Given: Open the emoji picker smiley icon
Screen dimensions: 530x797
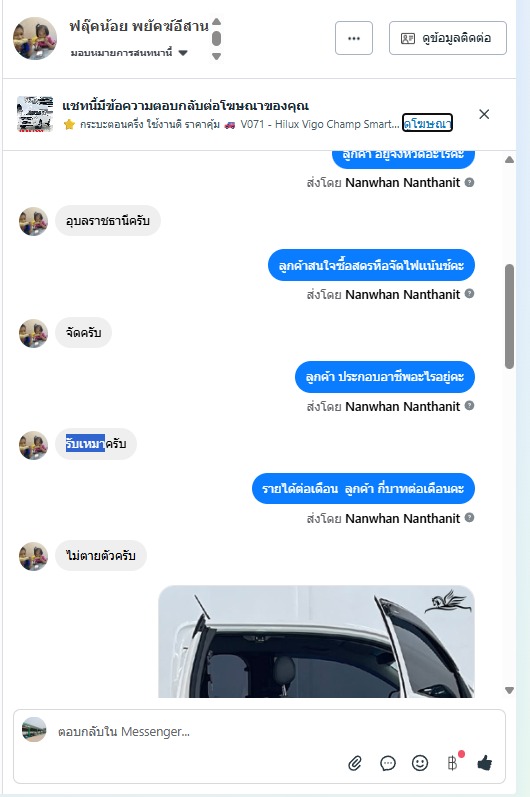Looking at the screenshot, I should (420, 763).
